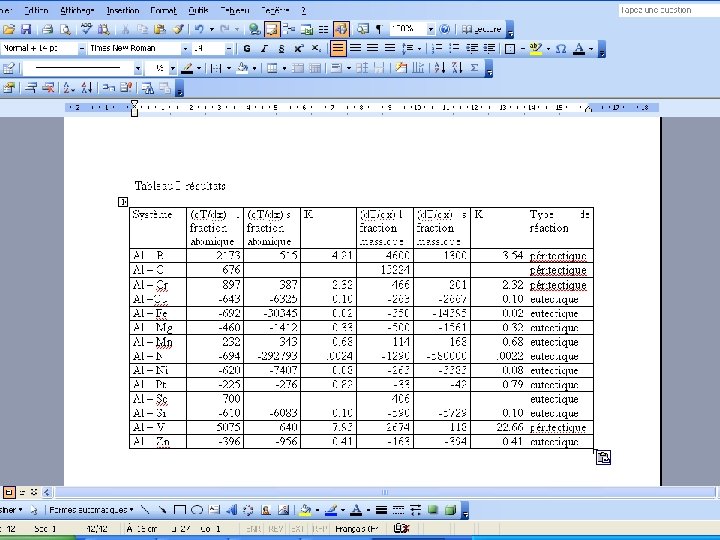Toggle center text alignment
The width and height of the screenshot is (720, 540).
(x=355, y=48)
